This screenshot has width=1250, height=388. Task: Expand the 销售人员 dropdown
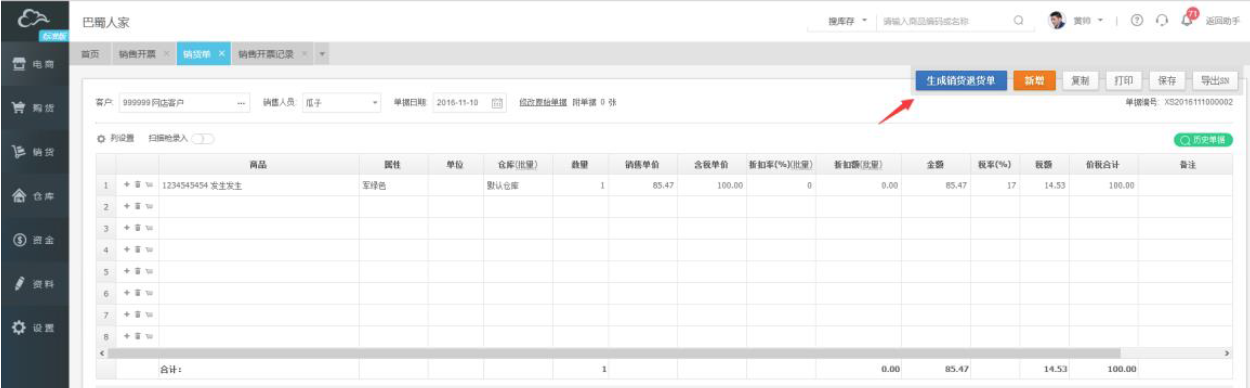tap(375, 103)
